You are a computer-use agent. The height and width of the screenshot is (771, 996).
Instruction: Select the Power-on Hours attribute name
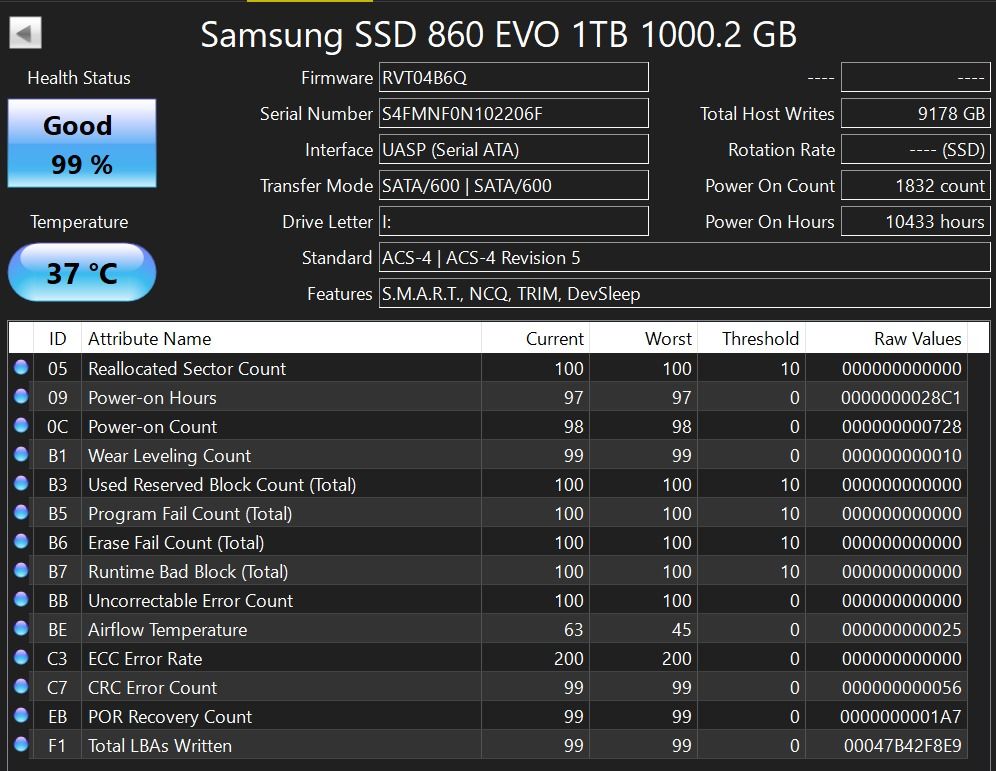point(152,398)
